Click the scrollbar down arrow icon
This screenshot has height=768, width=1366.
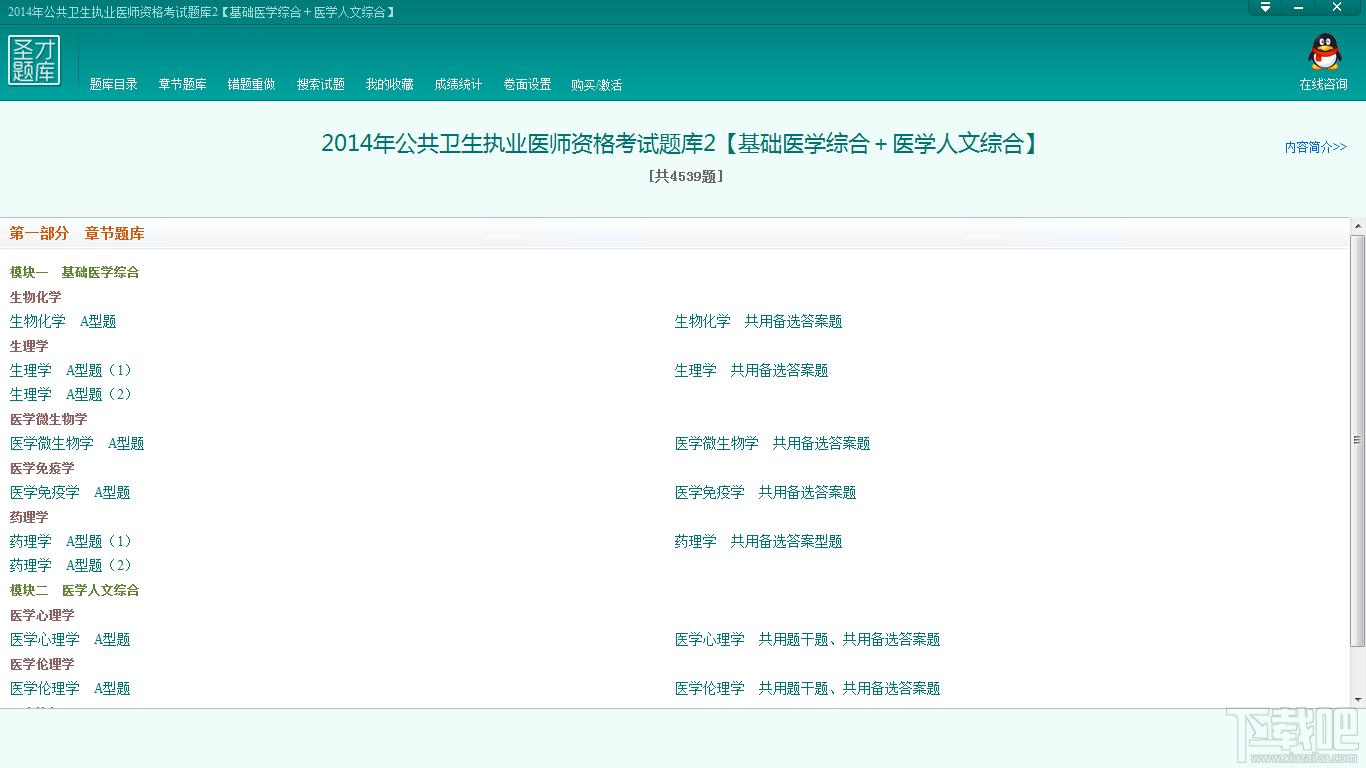click(x=1357, y=701)
